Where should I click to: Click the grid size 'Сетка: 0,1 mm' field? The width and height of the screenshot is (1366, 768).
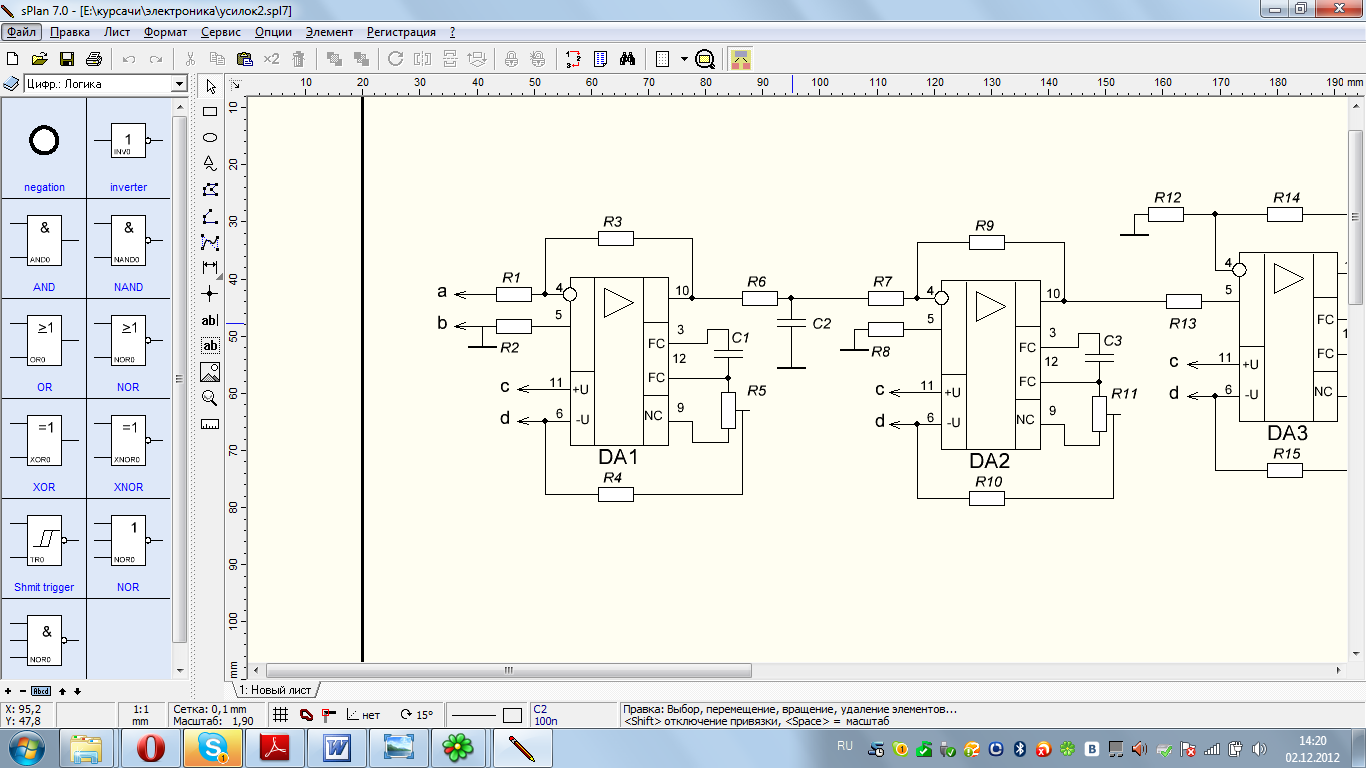210,709
